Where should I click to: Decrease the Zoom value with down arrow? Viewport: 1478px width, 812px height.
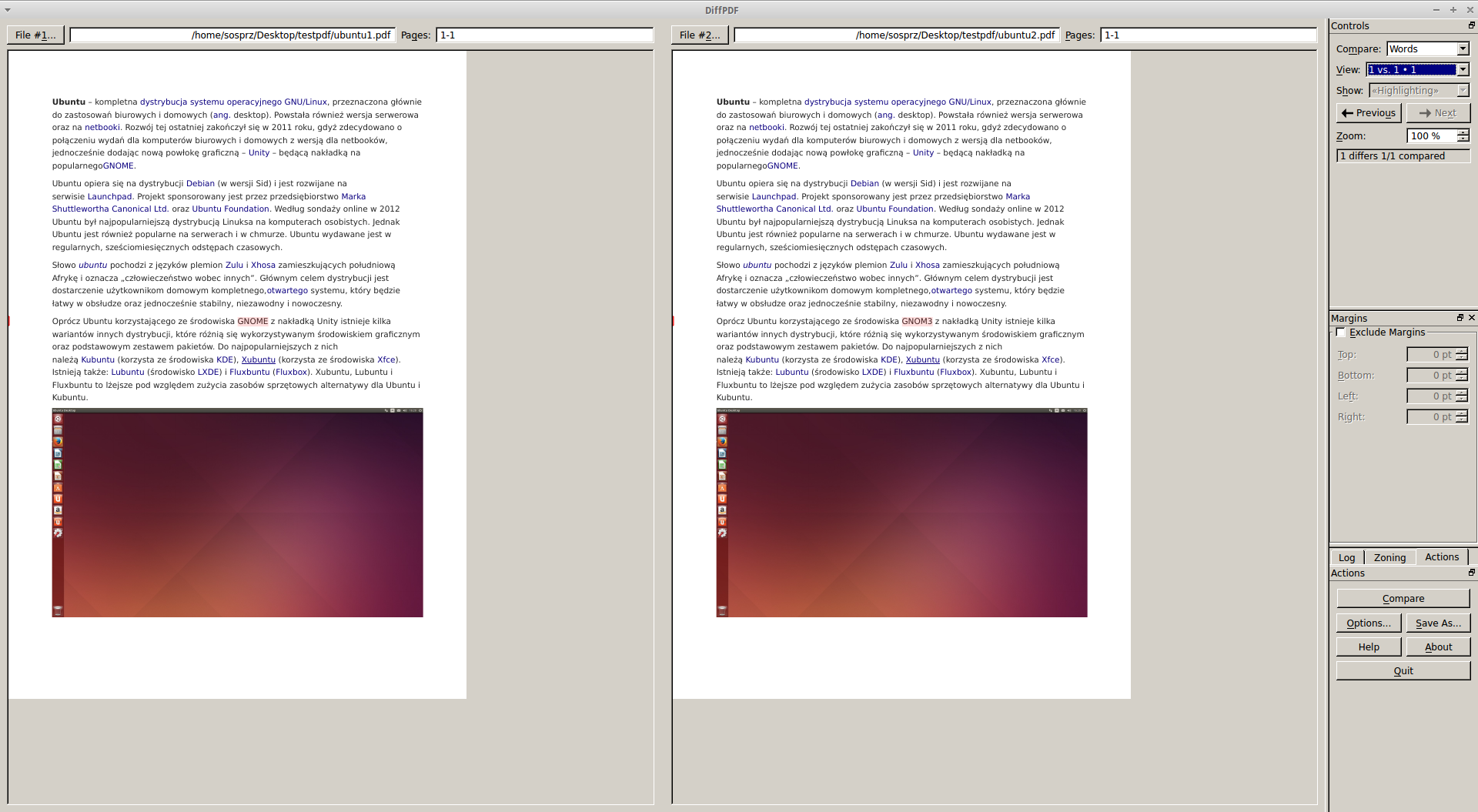[x=1463, y=139]
